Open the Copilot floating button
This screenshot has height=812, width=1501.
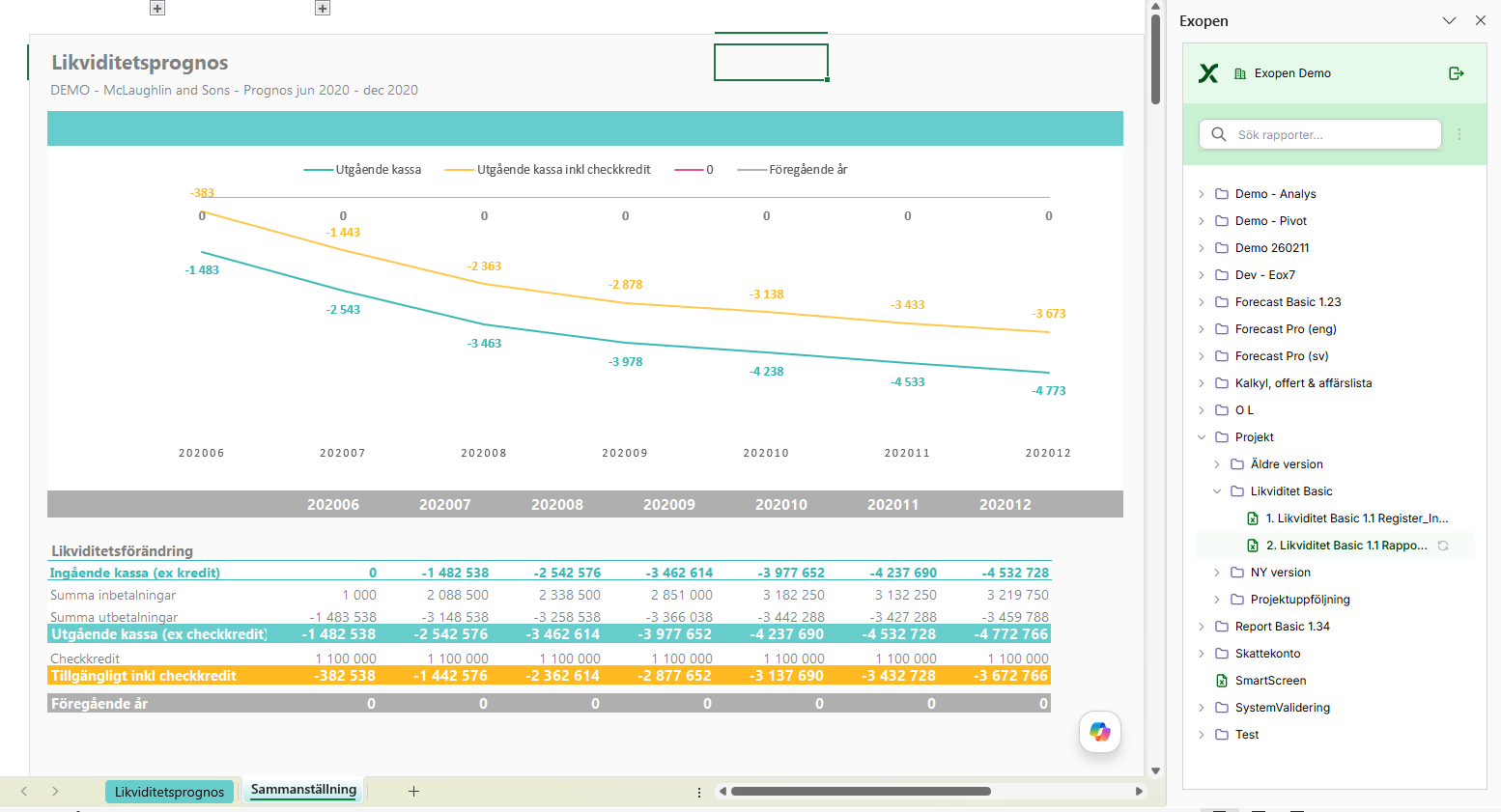click(1100, 732)
